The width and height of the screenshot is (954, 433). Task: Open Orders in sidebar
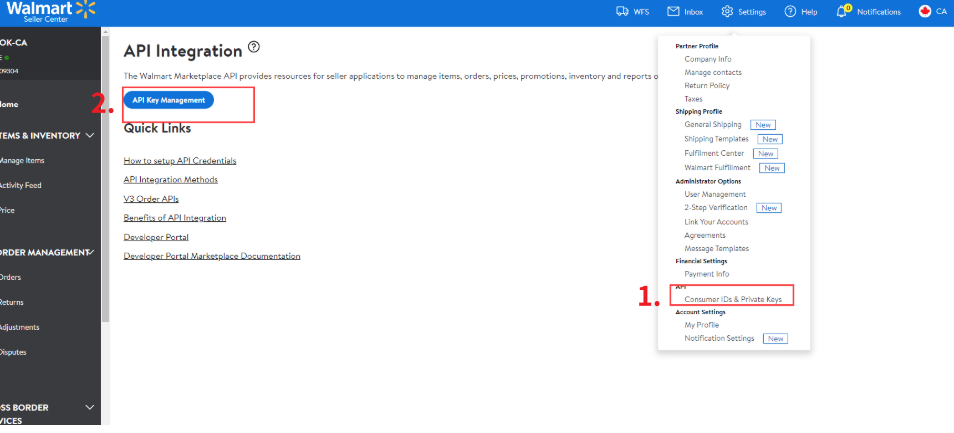pyautogui.click(x=11, y=277)
